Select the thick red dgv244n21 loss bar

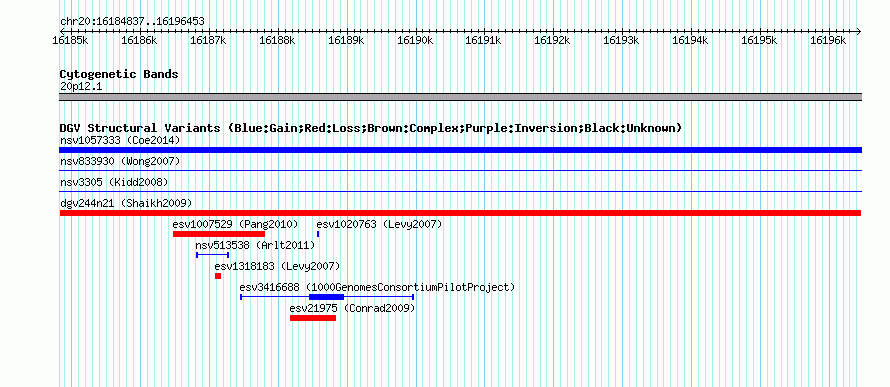pos(460,213)
